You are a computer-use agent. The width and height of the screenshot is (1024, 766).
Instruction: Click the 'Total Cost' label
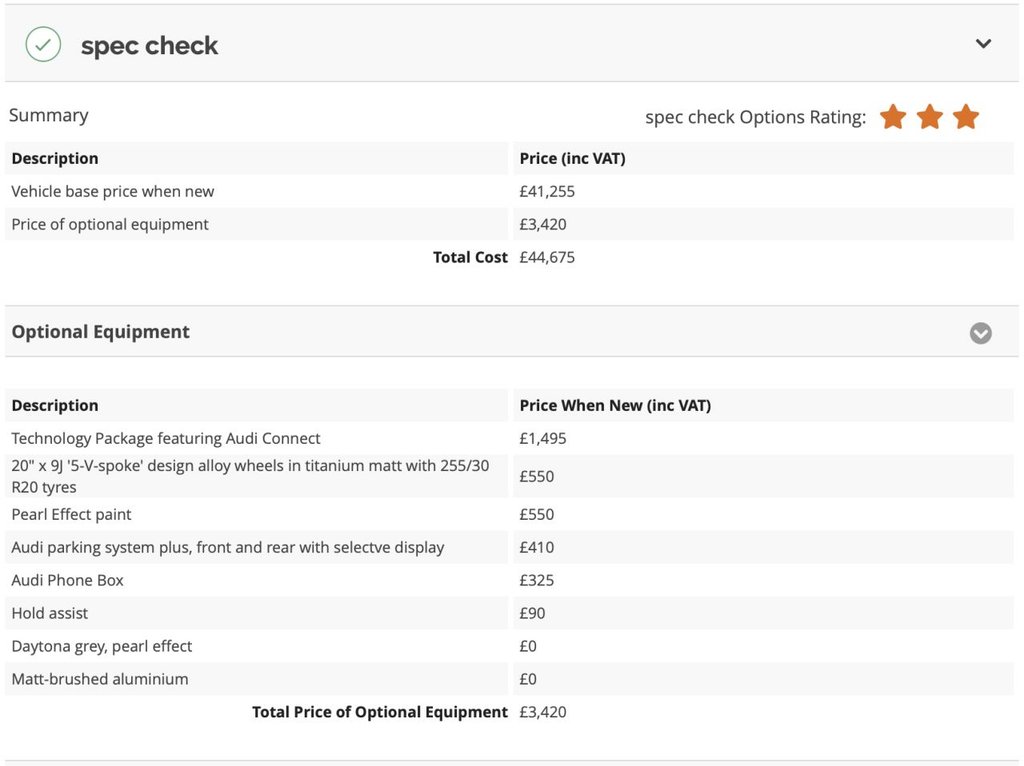(470, 257)
